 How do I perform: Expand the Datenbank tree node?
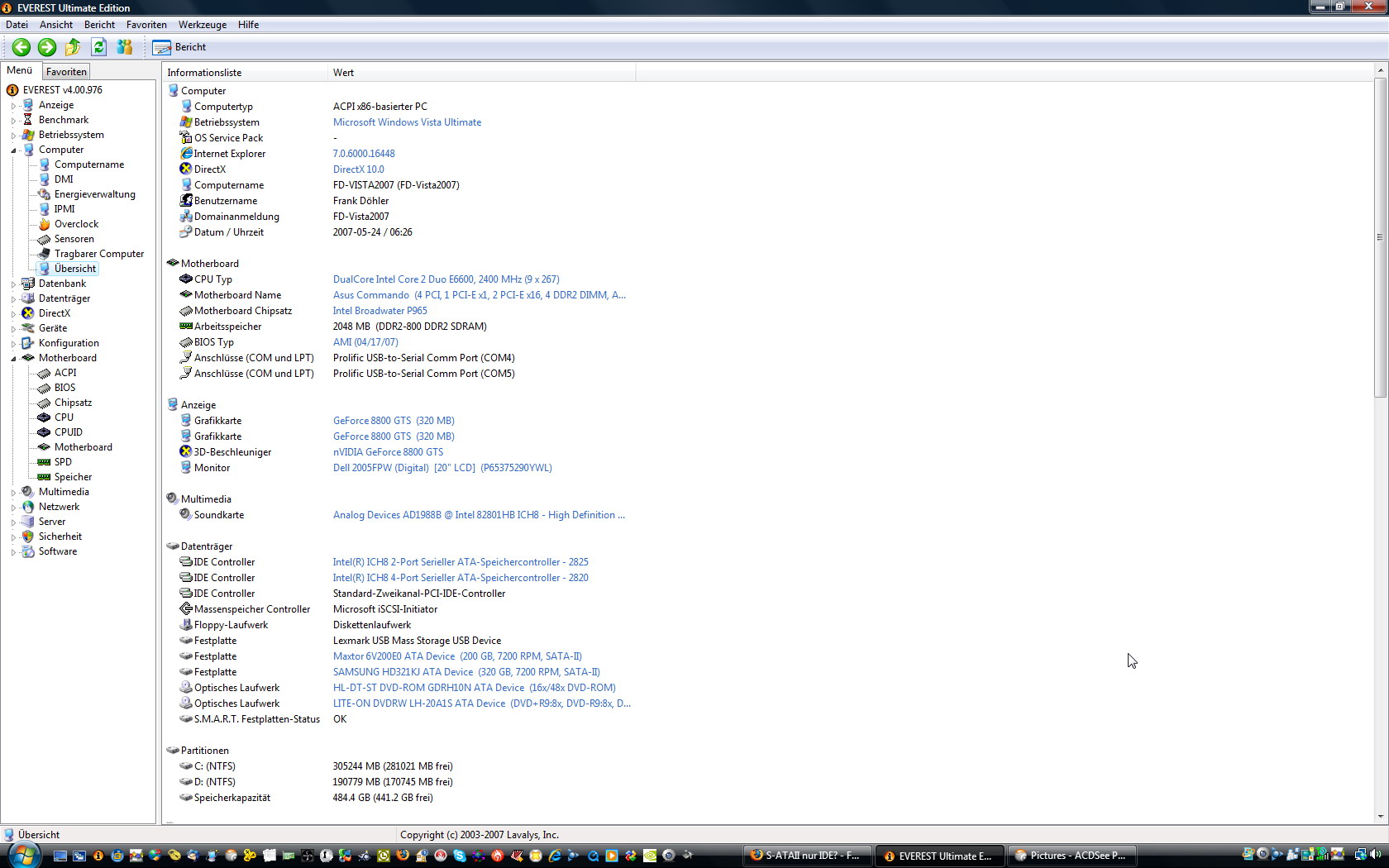[x=13, y=284]
